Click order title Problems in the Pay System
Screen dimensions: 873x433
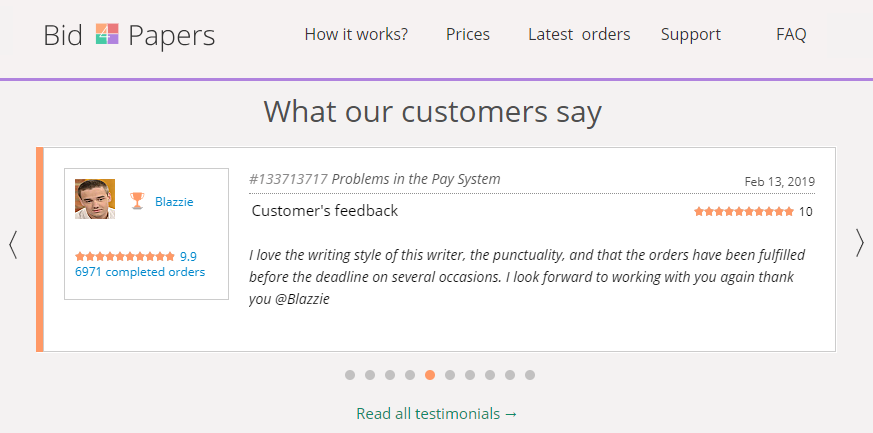pos(416,179)
